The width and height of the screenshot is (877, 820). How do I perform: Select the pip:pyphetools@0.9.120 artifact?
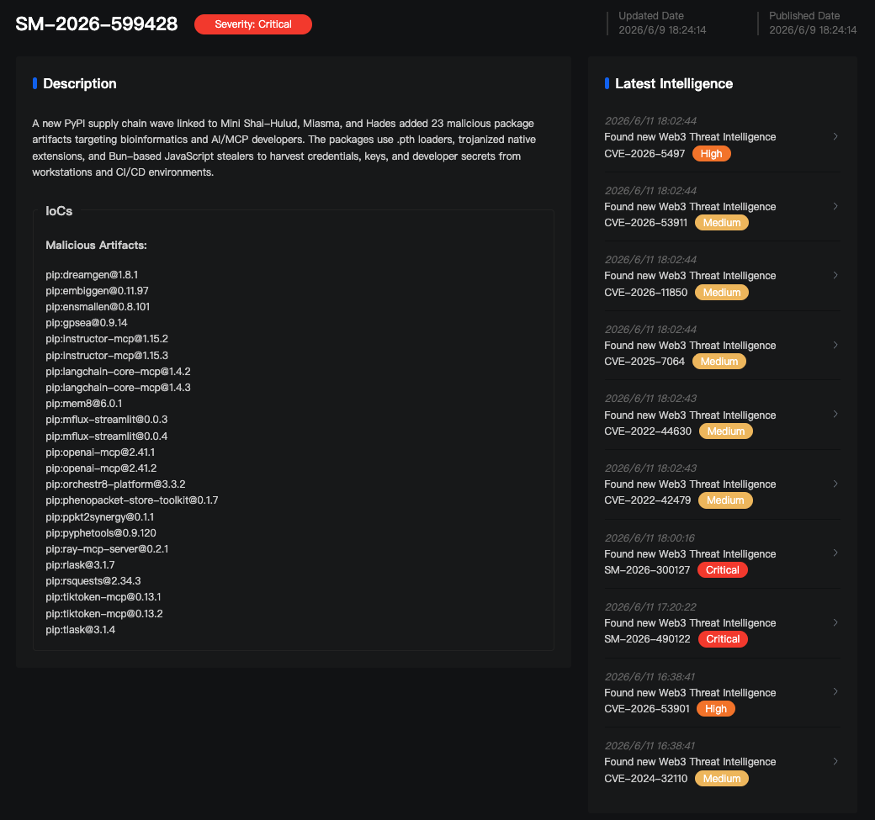pos(101,533)
